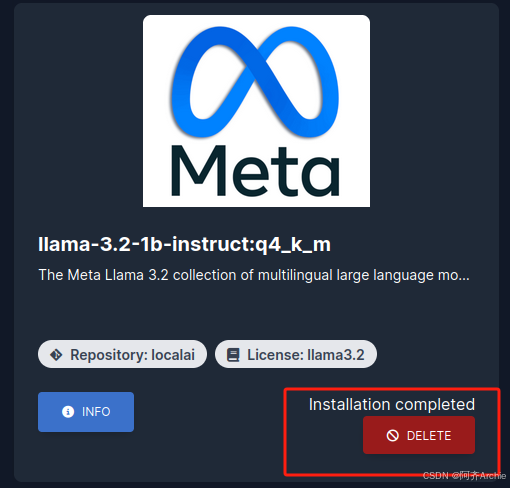Click the ellipsis ending the description

(464, 279)
